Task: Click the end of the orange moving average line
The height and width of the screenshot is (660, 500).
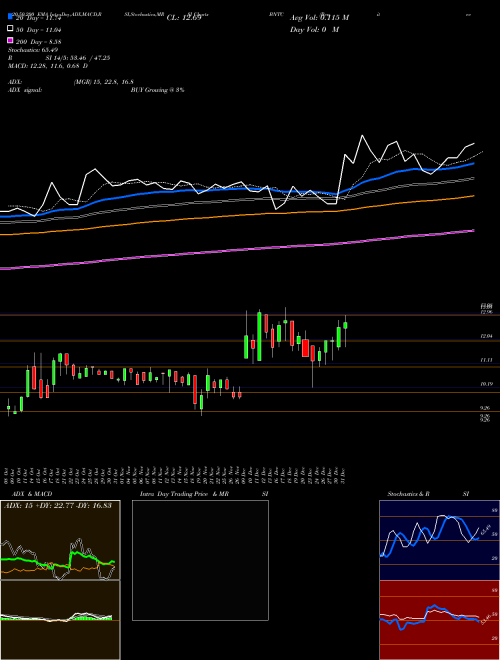Action: (473, 196)
